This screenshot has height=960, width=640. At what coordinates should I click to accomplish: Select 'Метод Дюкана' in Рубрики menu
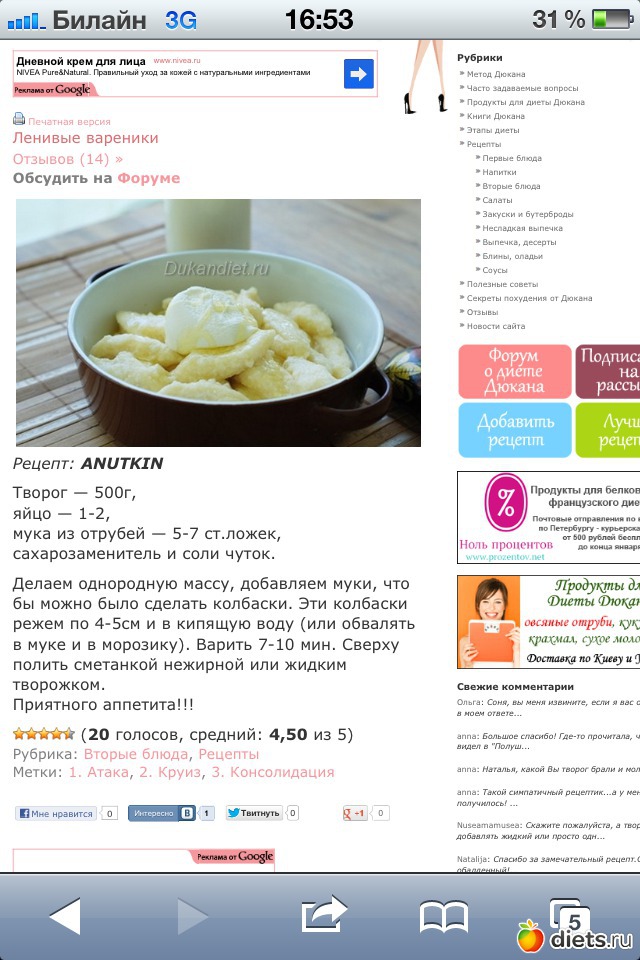[496, 74]
